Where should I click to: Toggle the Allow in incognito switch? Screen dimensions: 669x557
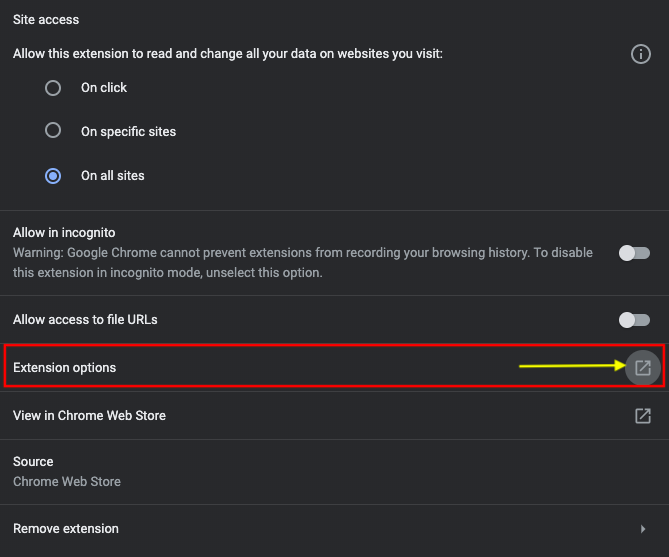634,253
